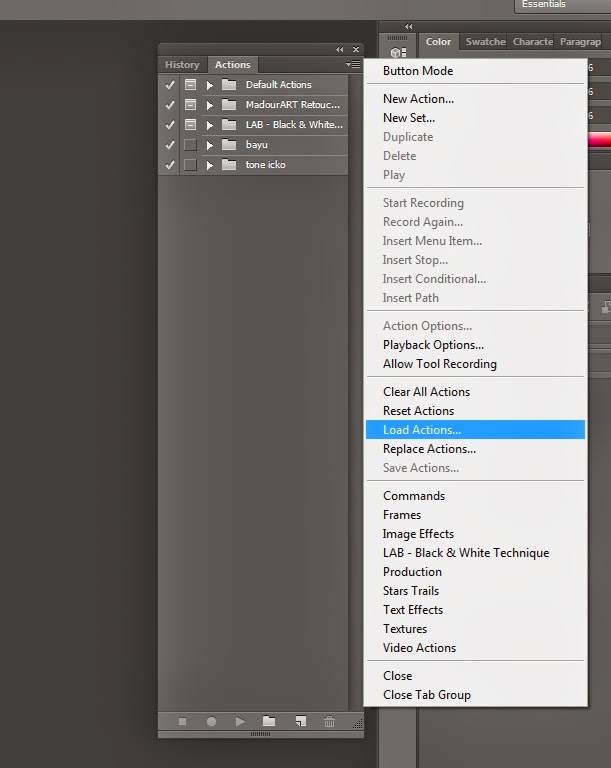611x768 pixels.
Task: Toggle checkmark for tone icko set
Action: (x=170, y=165)
